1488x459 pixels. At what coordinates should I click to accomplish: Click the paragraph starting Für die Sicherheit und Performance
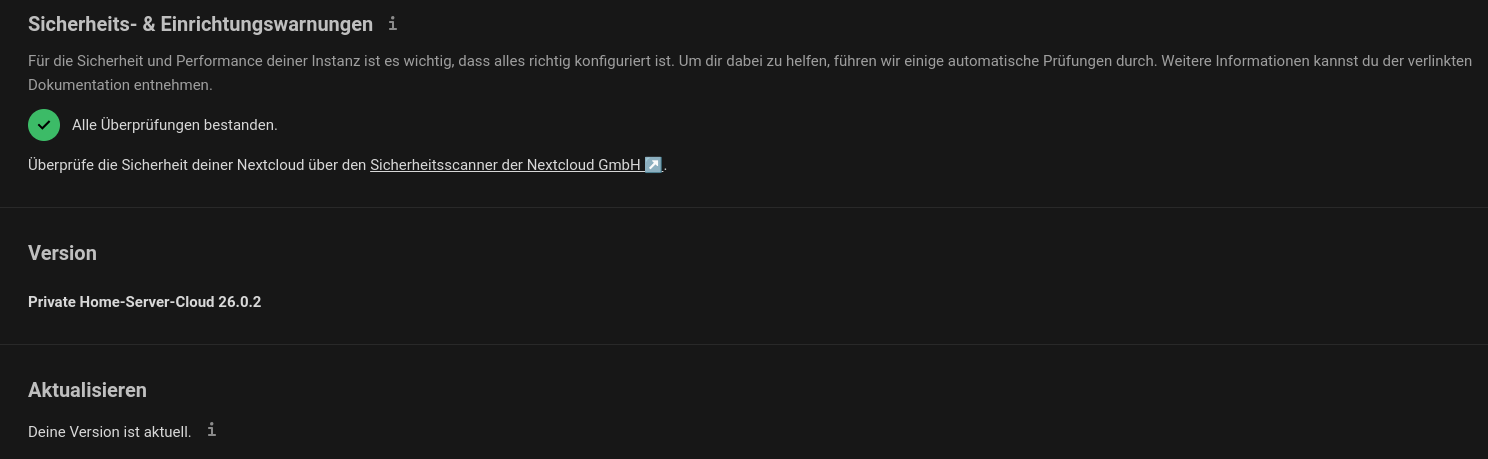click(750, 73)
